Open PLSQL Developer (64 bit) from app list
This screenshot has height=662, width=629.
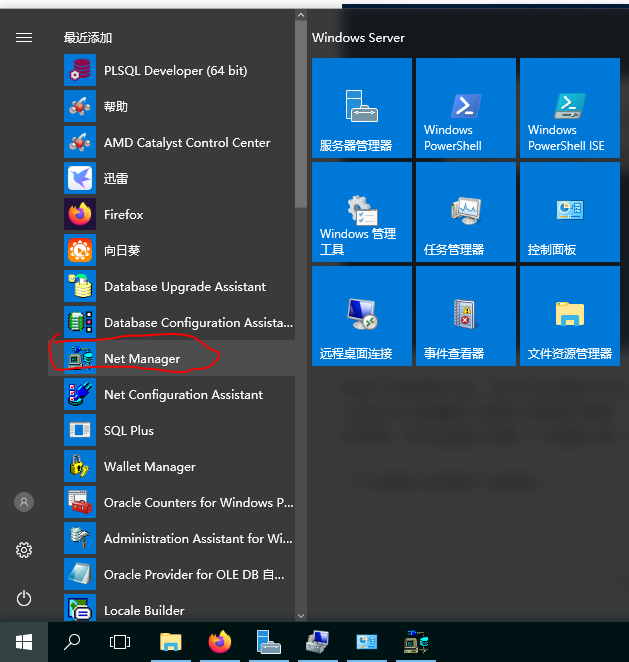175,71
